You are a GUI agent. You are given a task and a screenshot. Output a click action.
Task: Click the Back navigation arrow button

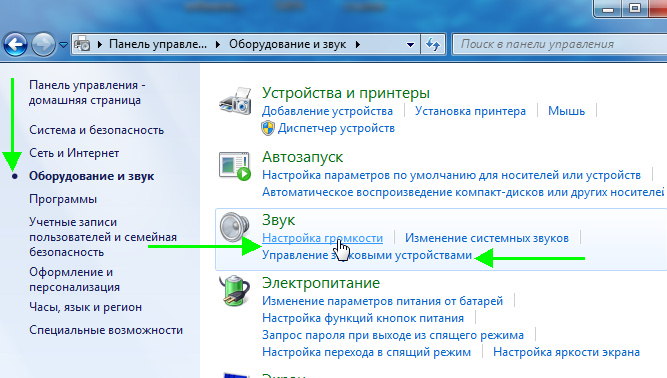15,44
